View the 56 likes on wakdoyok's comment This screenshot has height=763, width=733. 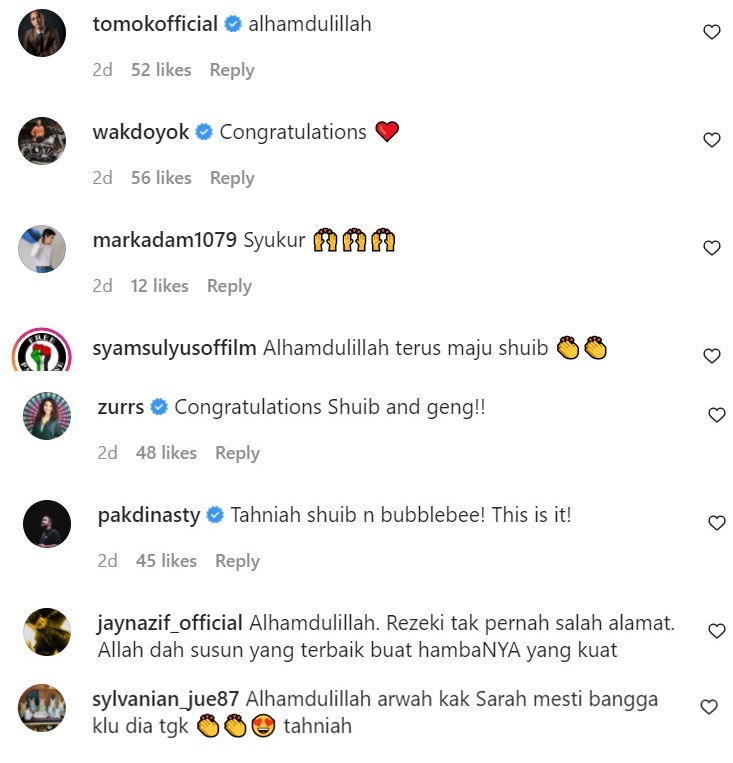pyautogui.click(x=161, y=178)
